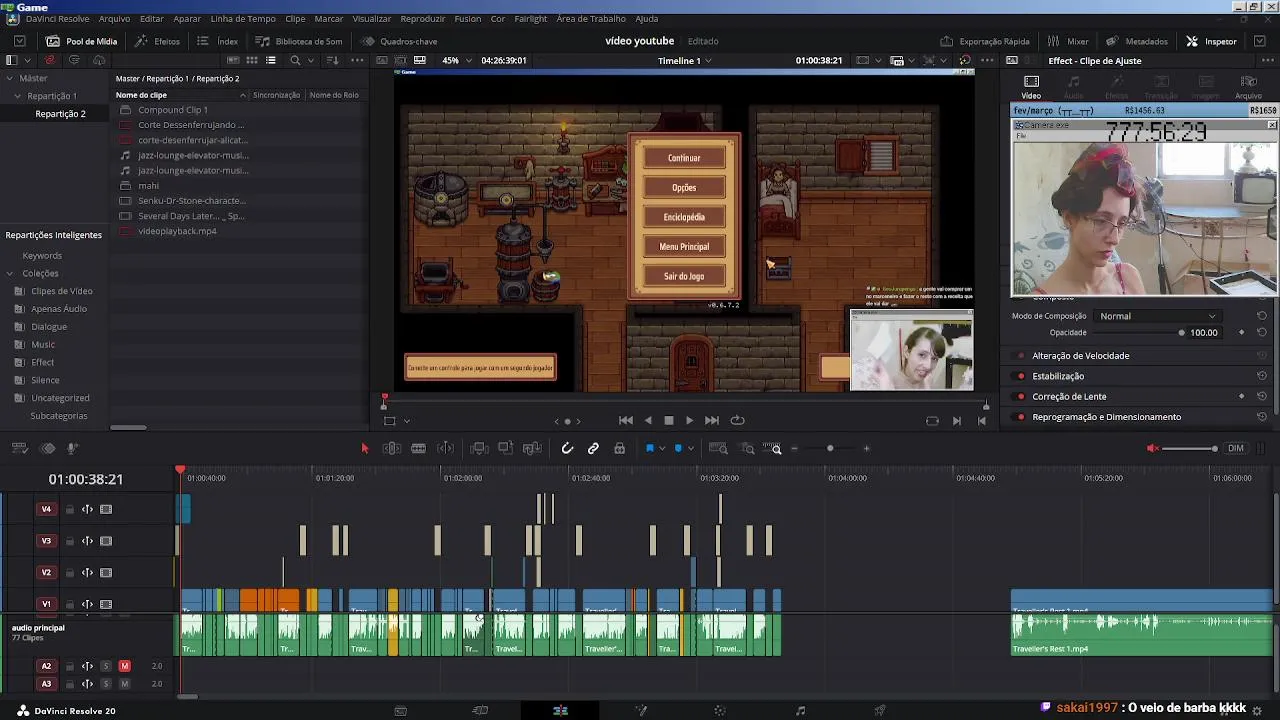Open the Mixer panel

[1068, 42]
